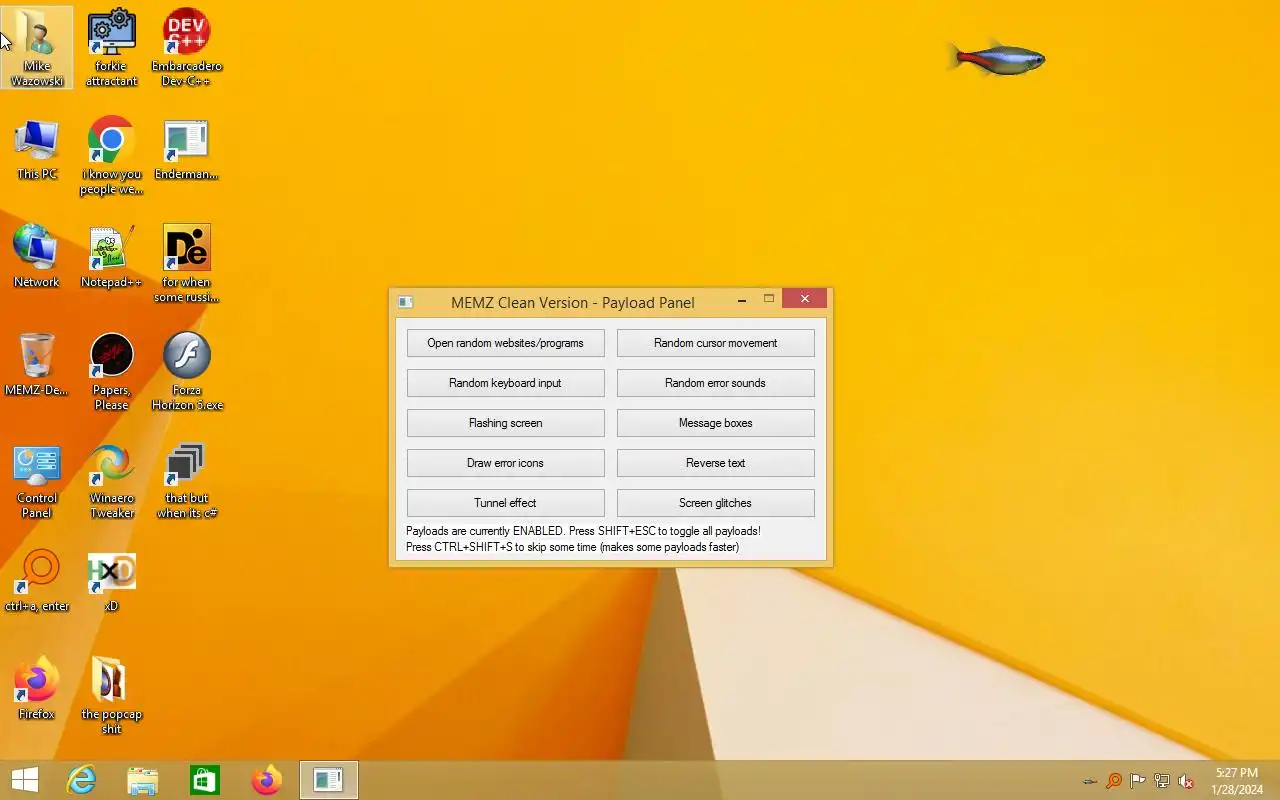Toggle the 'Random error sounds' payload
1280x800 pixels.
(715, 383)
